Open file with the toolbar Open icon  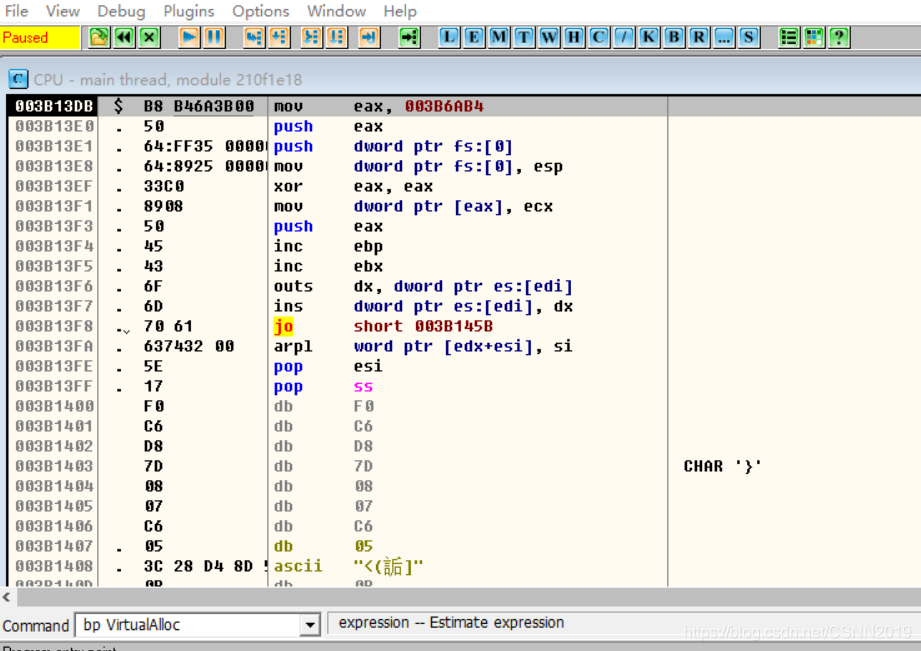99,38
